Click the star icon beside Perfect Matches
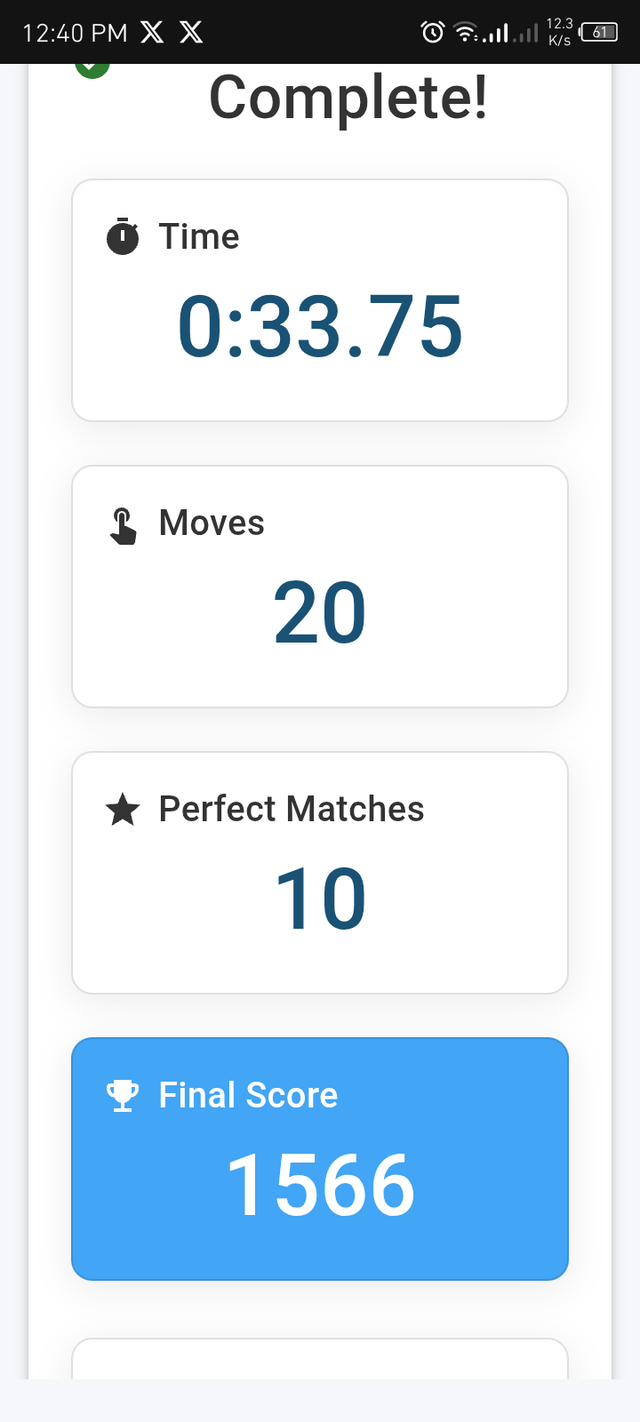Screen dimensions: 640x1422 122,810
